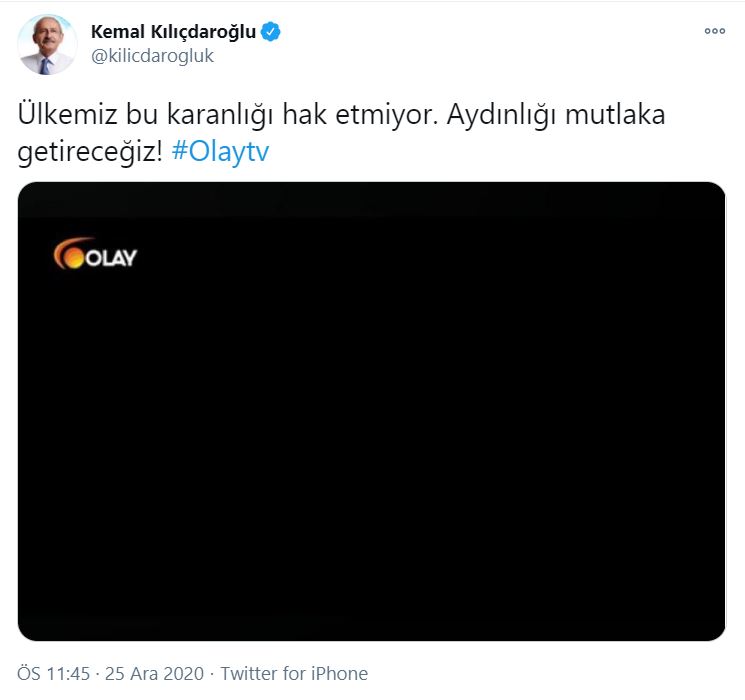Click the word getireceğiz! in the tweet
This screenshot has height=700, width=745.
90,153
